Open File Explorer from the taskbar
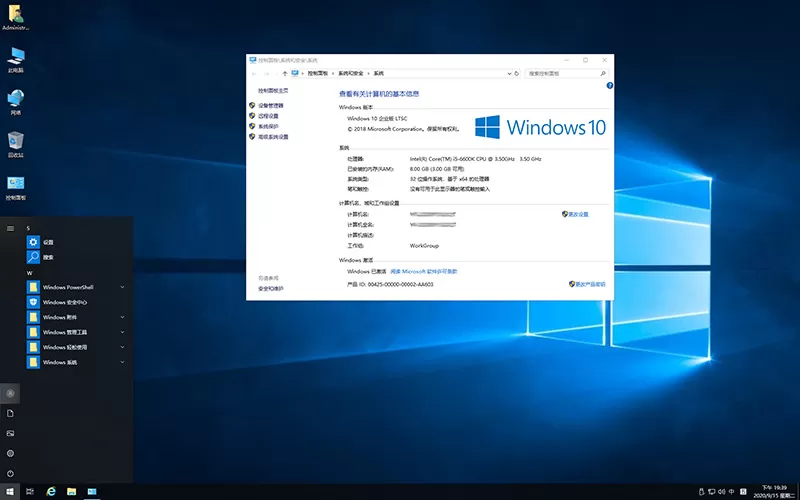The height and width of the screenshot is (500, 800). point(71,492)
